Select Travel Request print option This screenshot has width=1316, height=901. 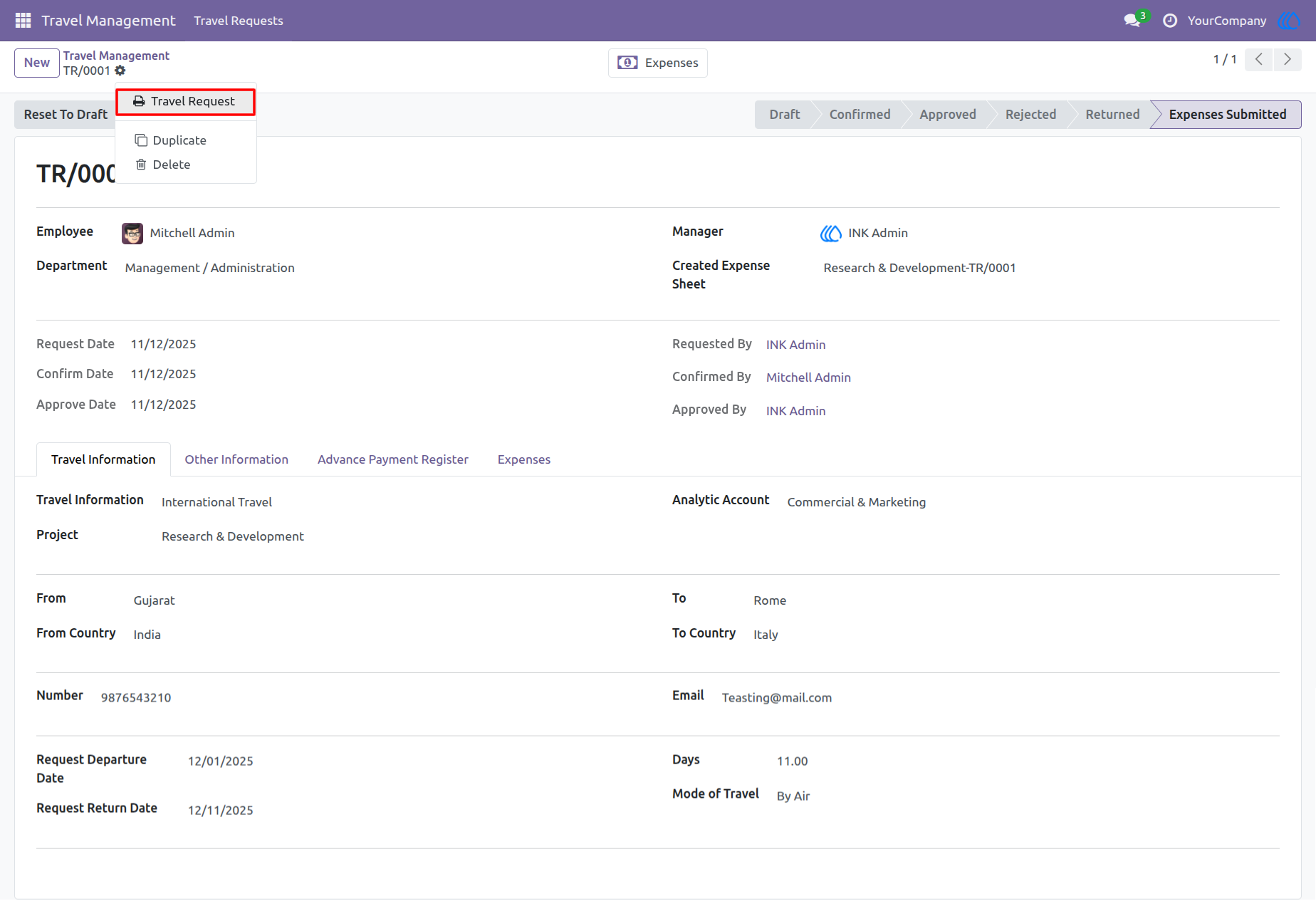185,101
